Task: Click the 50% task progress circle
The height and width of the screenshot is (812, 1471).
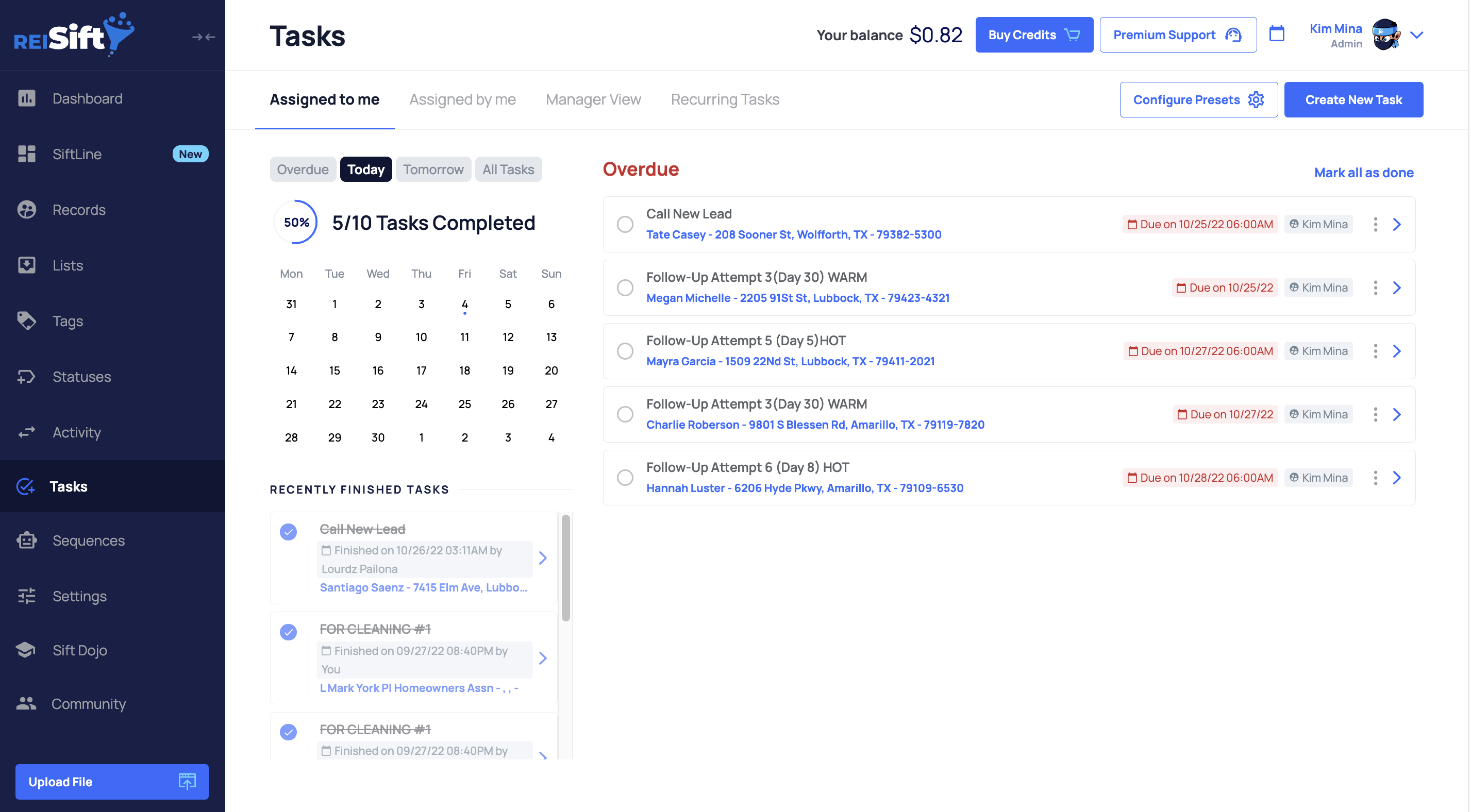Action: click(296, 222)
